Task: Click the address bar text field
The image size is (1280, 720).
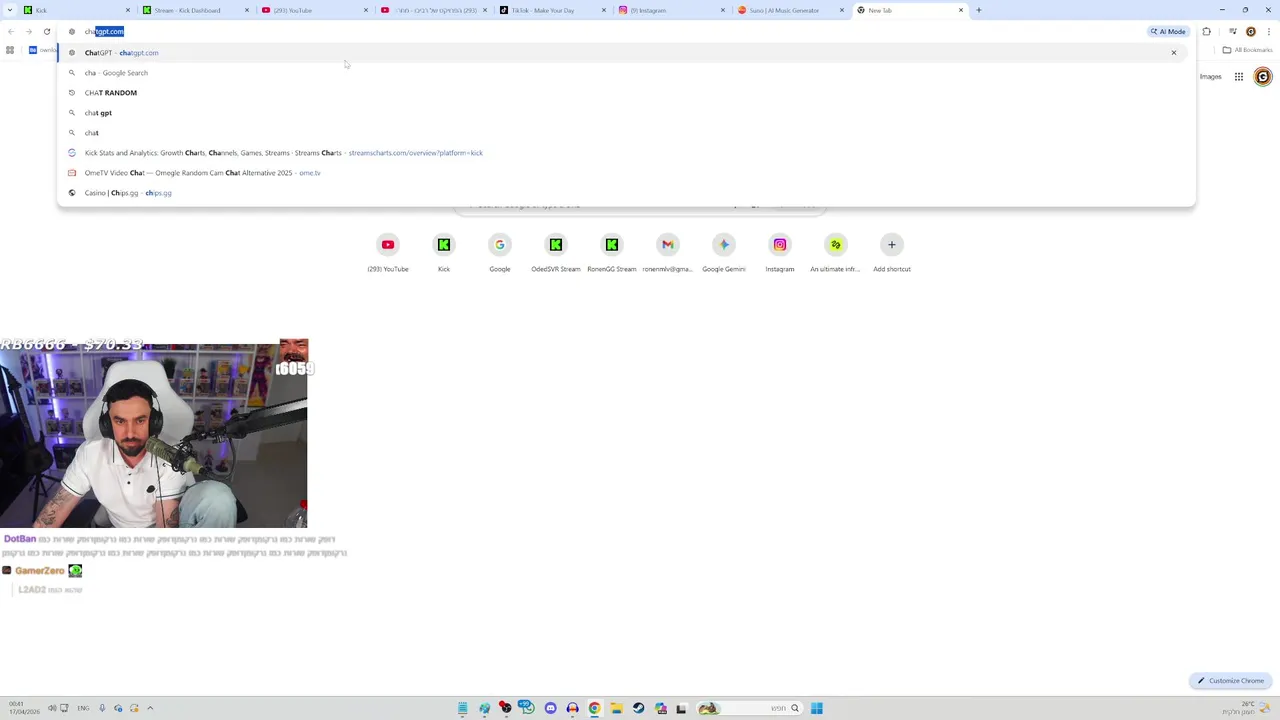Action: click(600, 31)
